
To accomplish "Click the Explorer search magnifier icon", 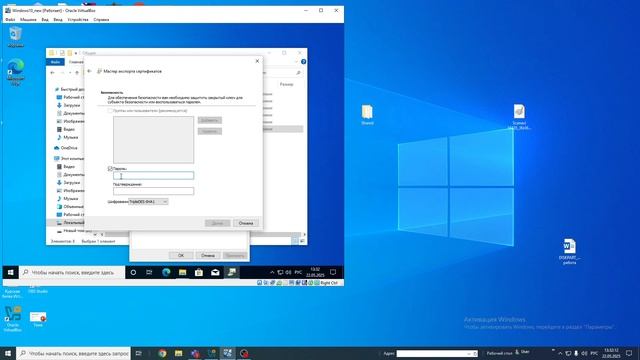I will [x=298, y=73].
